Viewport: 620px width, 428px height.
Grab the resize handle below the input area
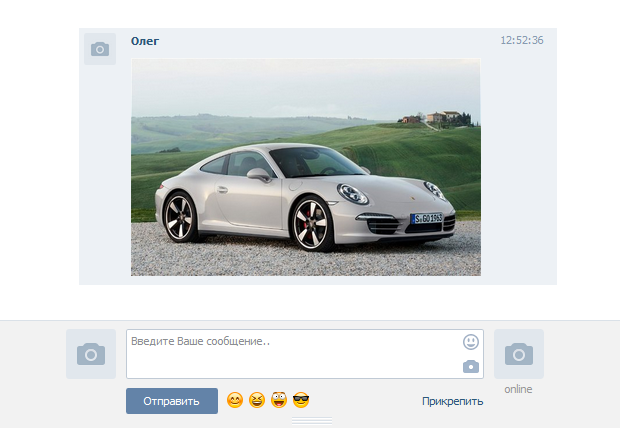click(311, 421)
